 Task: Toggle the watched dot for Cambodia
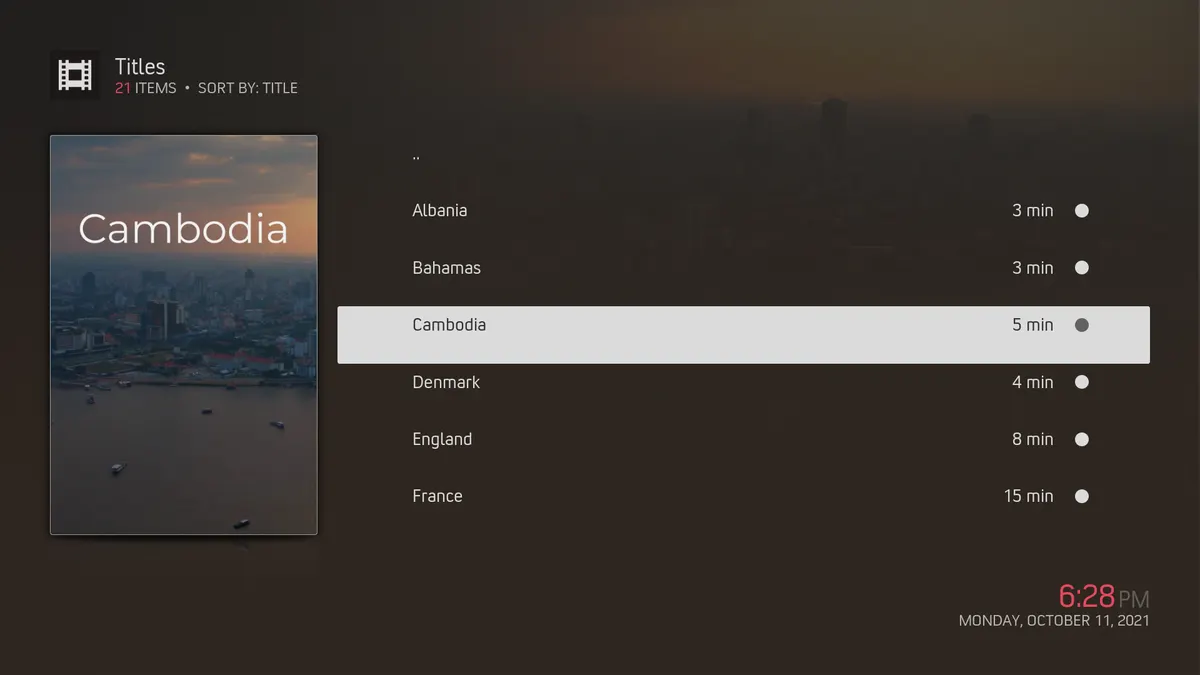[x=1081, y=325]
